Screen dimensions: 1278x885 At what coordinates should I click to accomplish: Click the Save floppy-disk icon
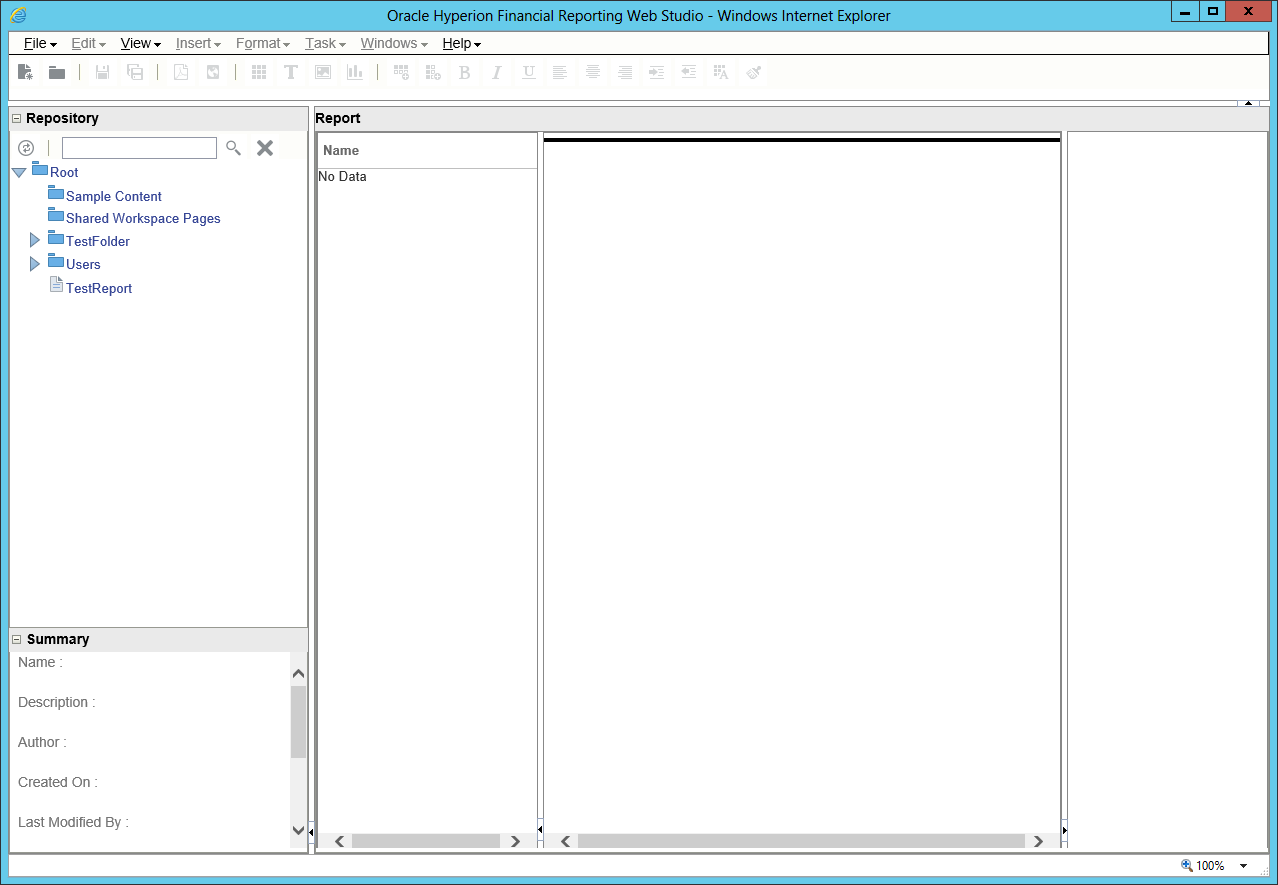(102, 72)
